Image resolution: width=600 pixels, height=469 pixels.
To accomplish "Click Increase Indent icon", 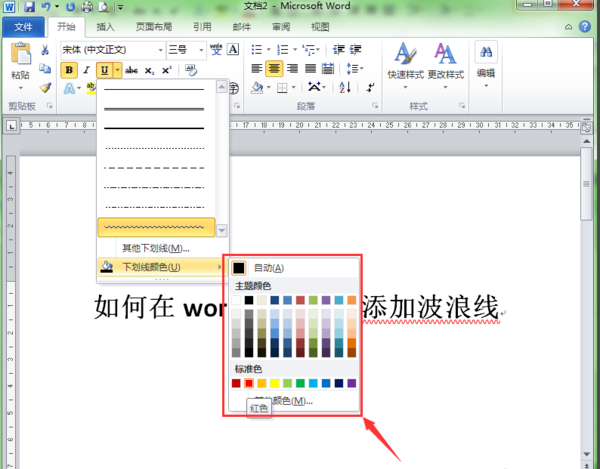I will pos(355,49).
